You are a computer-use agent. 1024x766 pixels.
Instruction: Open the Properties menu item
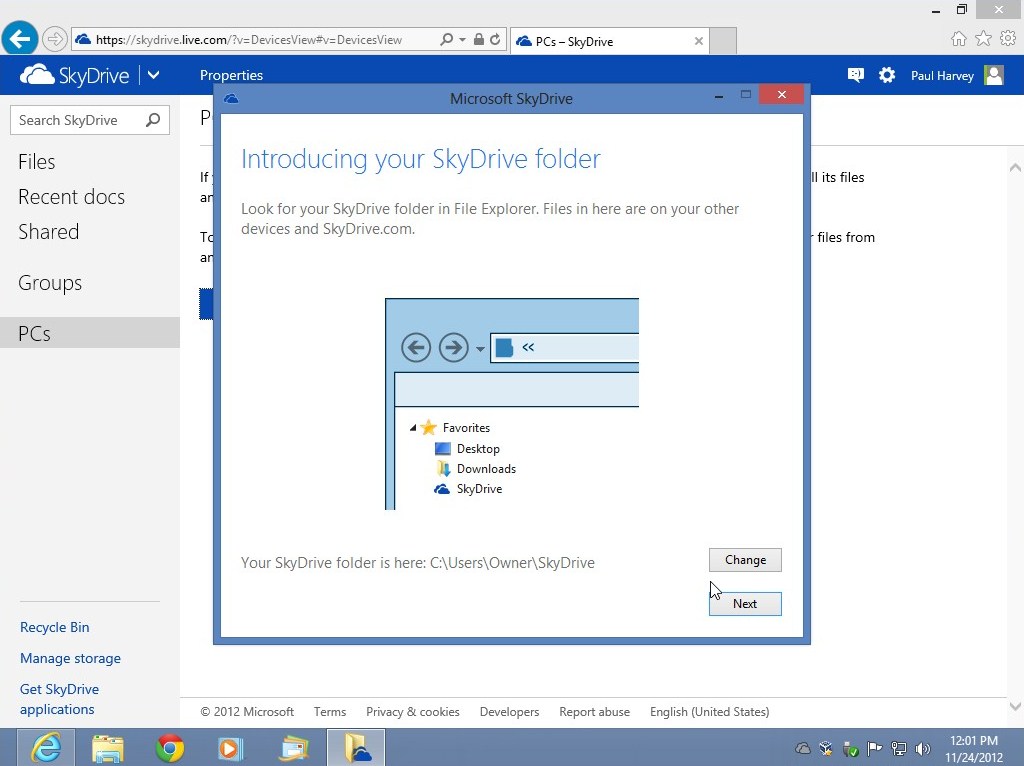(231, 75)
